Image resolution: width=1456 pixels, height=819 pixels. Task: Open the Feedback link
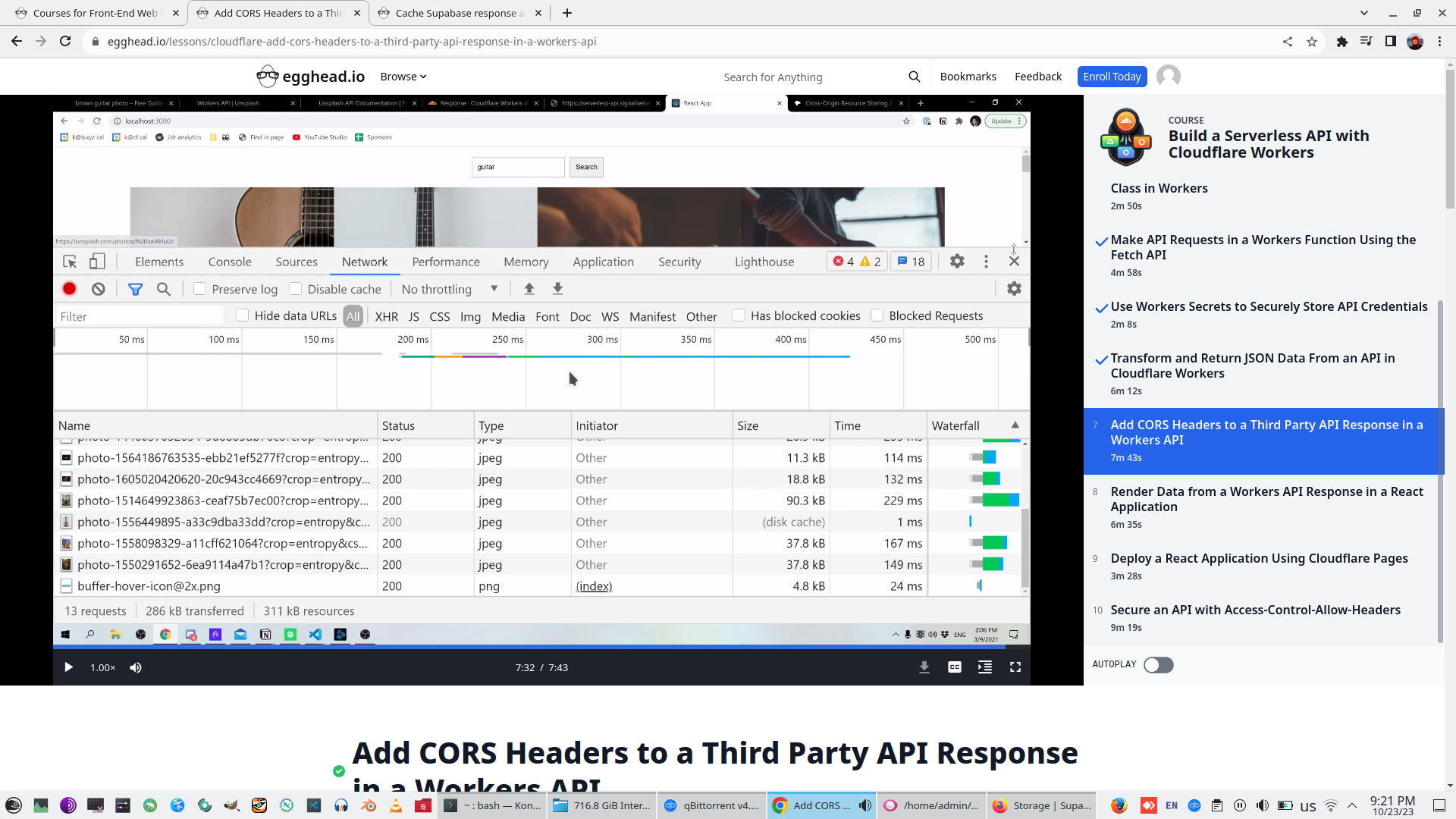pyautogui.click(x=1037, y=77)
